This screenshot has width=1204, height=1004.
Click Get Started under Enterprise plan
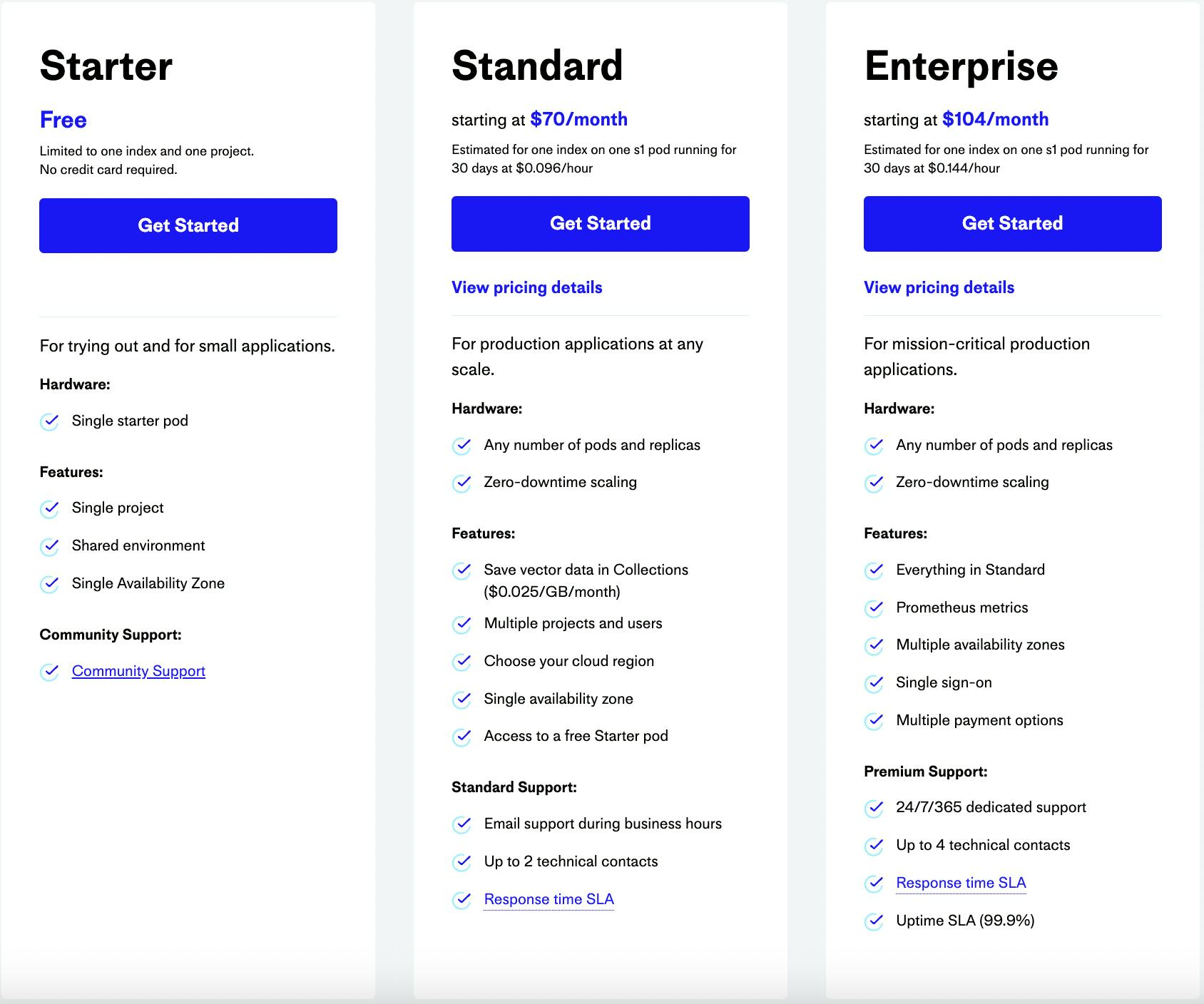(1012, 223)
